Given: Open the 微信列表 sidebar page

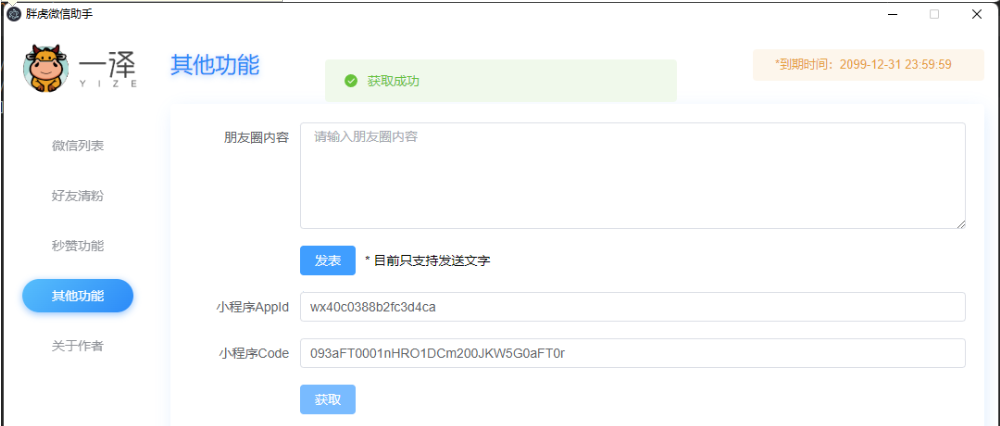Looking at the screenshot, I should pos(77,146).
